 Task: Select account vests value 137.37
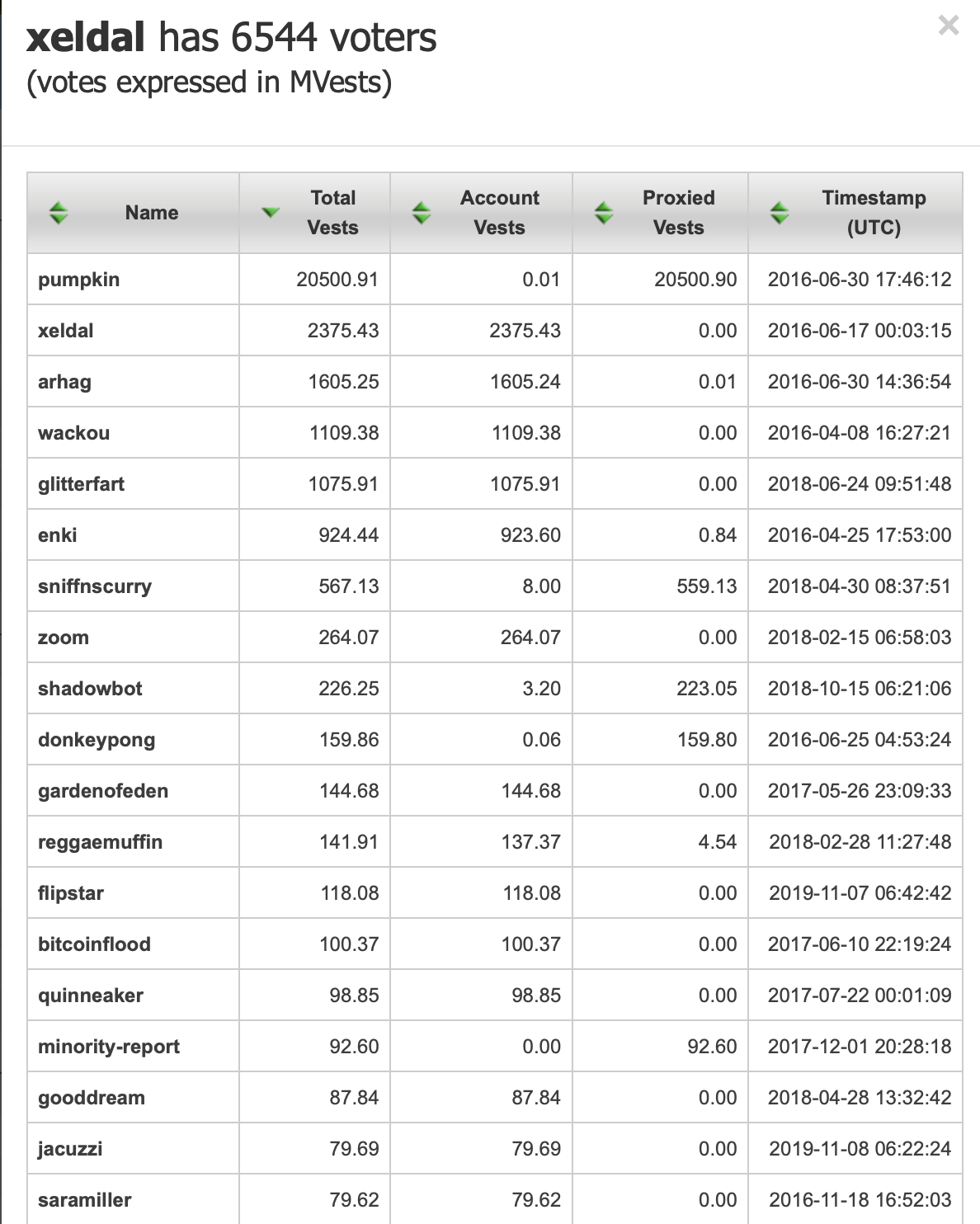click(x=531, y=842)
